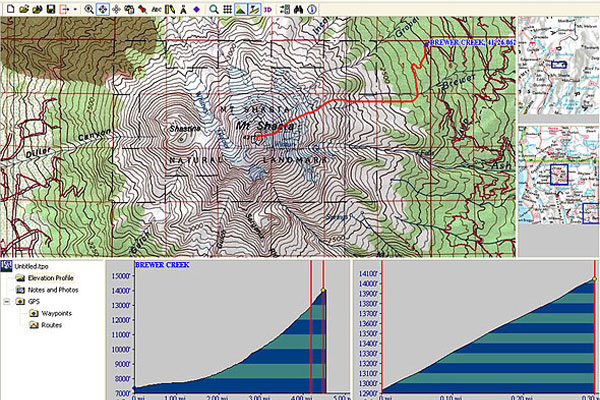600x400 pixels.
Task: Select the compass bearing tool
Action: coord(183,9)
